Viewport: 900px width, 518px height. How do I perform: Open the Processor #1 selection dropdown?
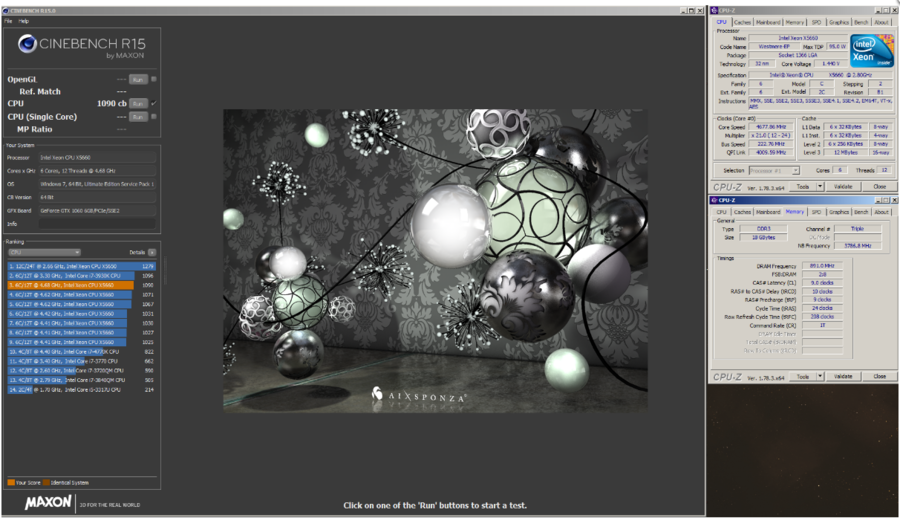point(774,171)
